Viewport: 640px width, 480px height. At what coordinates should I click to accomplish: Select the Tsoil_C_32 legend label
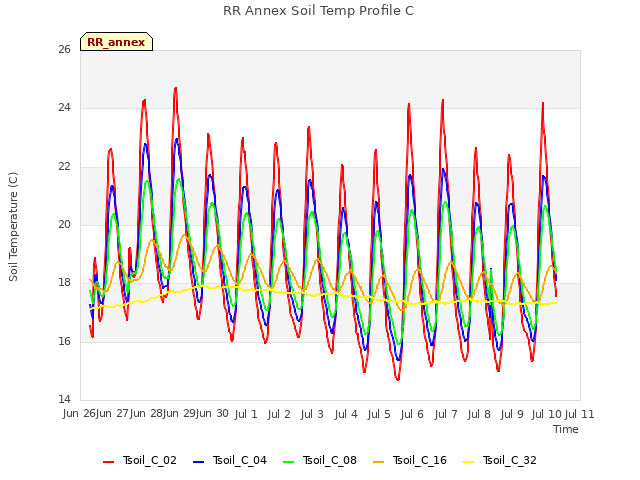pos(510,460)
